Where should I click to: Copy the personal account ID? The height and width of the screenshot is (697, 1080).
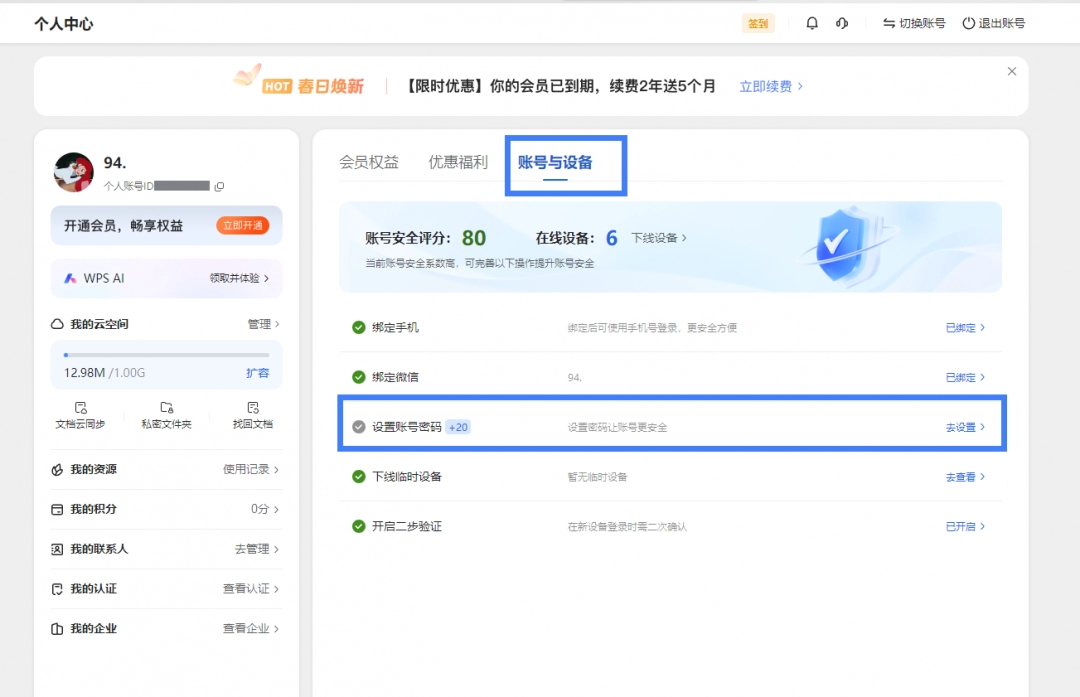pos(219,186)
